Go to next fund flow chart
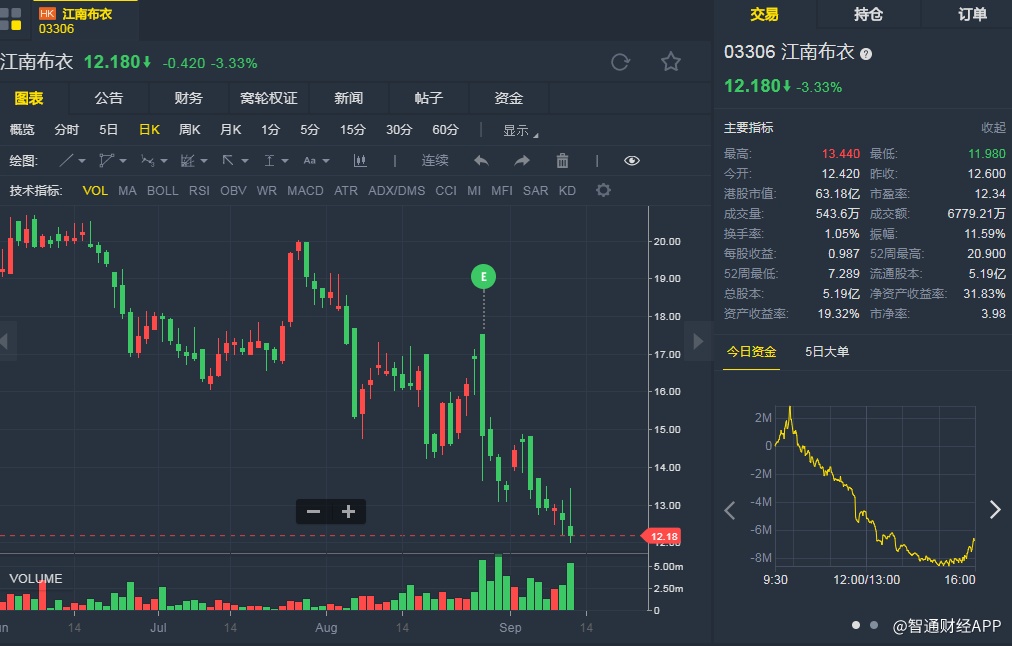 click(994, 510)
